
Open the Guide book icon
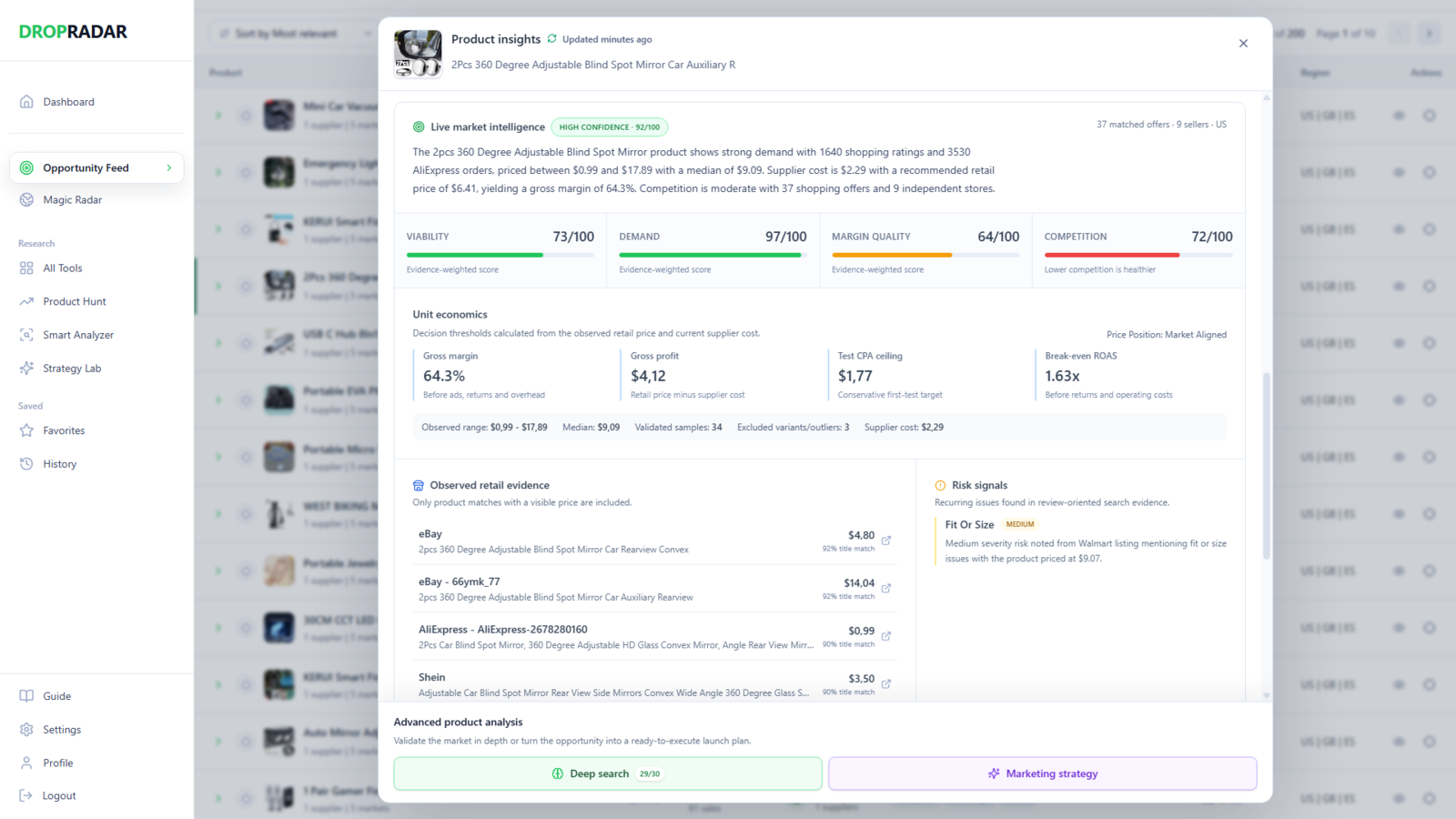coord(26,696)
